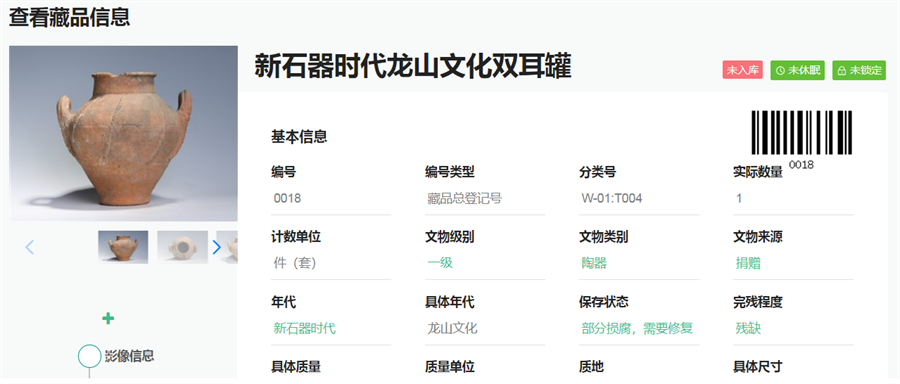Click the previous image arrow in carousel
900x384 pixels.
30,247
